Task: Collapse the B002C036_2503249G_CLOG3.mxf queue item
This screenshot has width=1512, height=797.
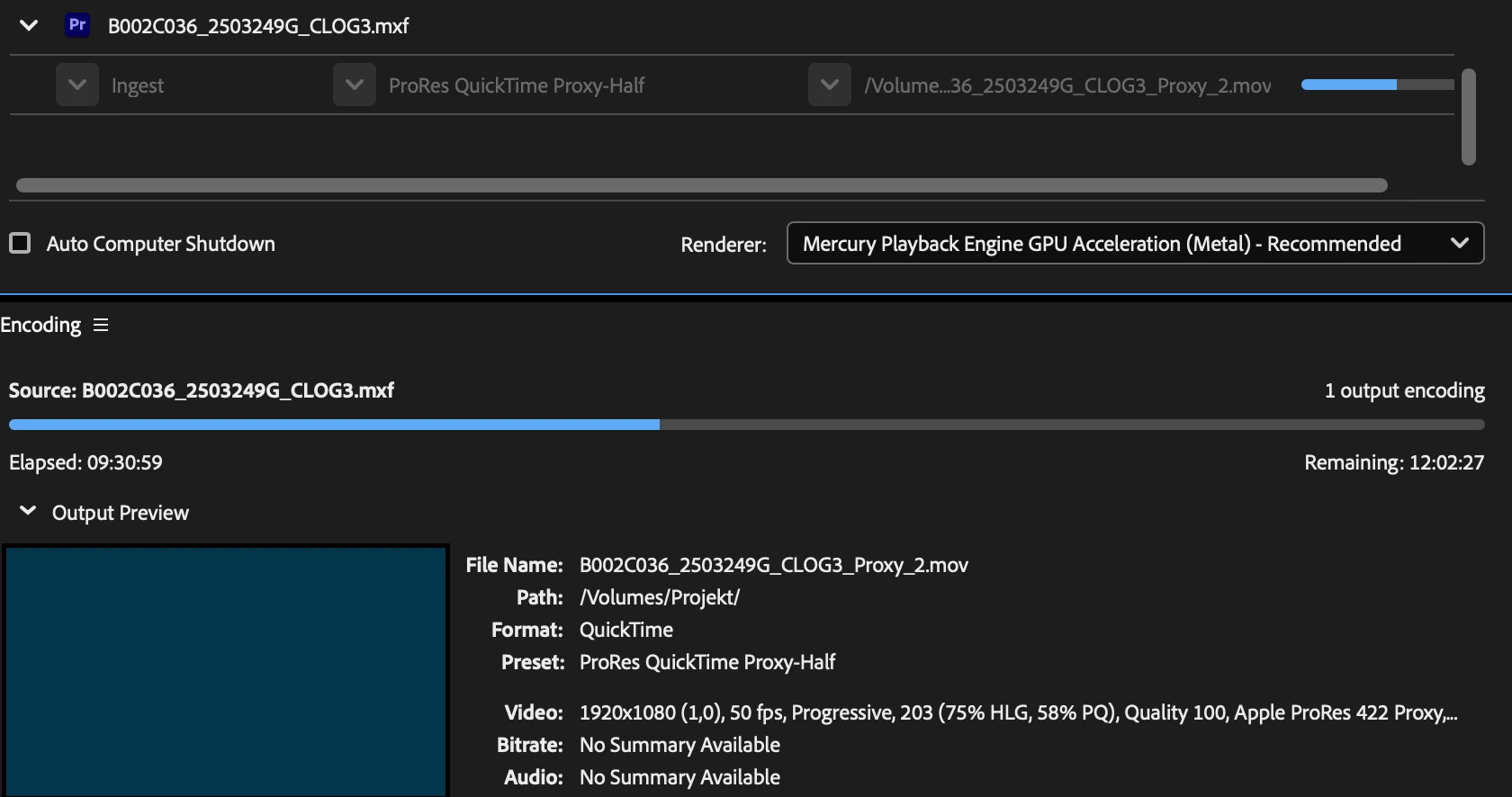Action: click(29, 25)
